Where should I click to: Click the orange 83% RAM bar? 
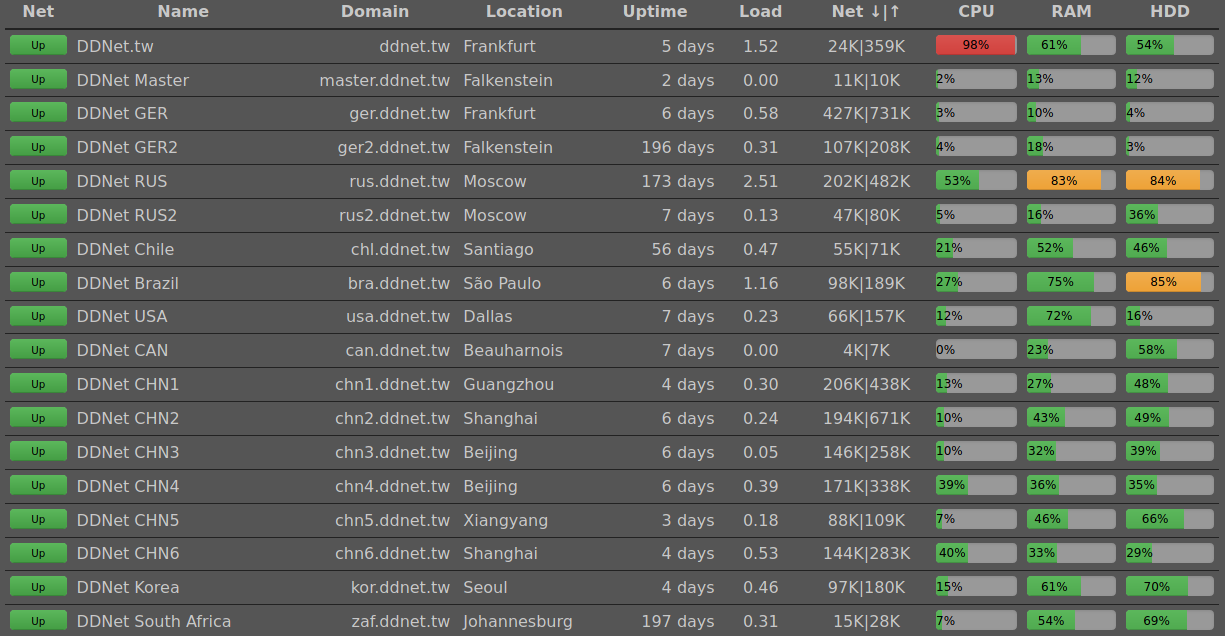pos(1070,181)
